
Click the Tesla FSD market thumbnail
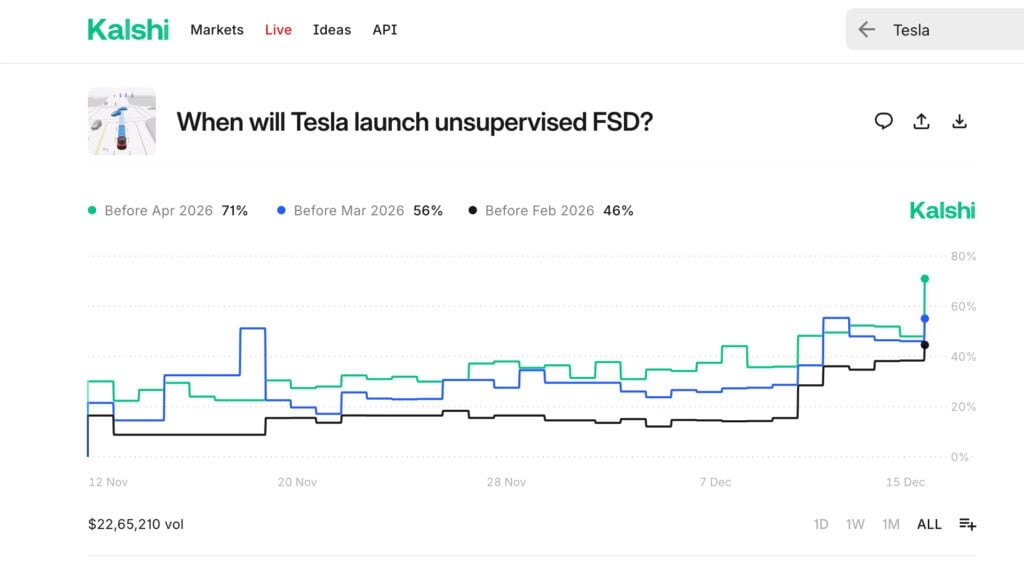point(122,121)
